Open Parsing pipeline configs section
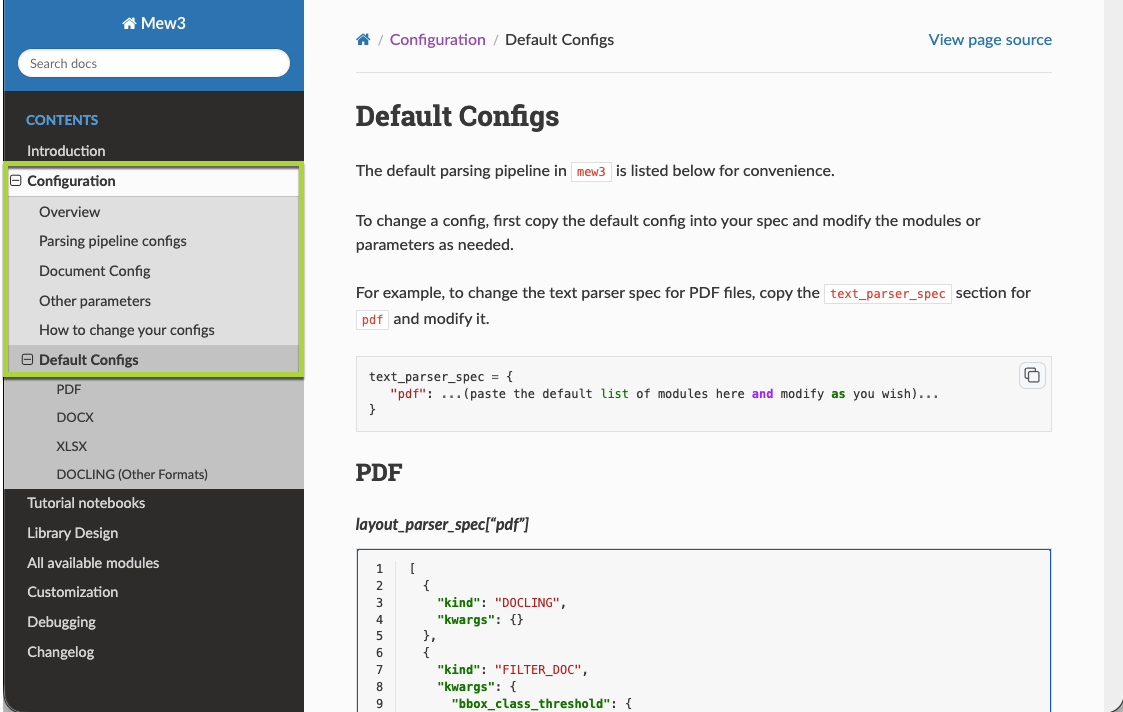 pyautogui.click(x=113, y=241)
